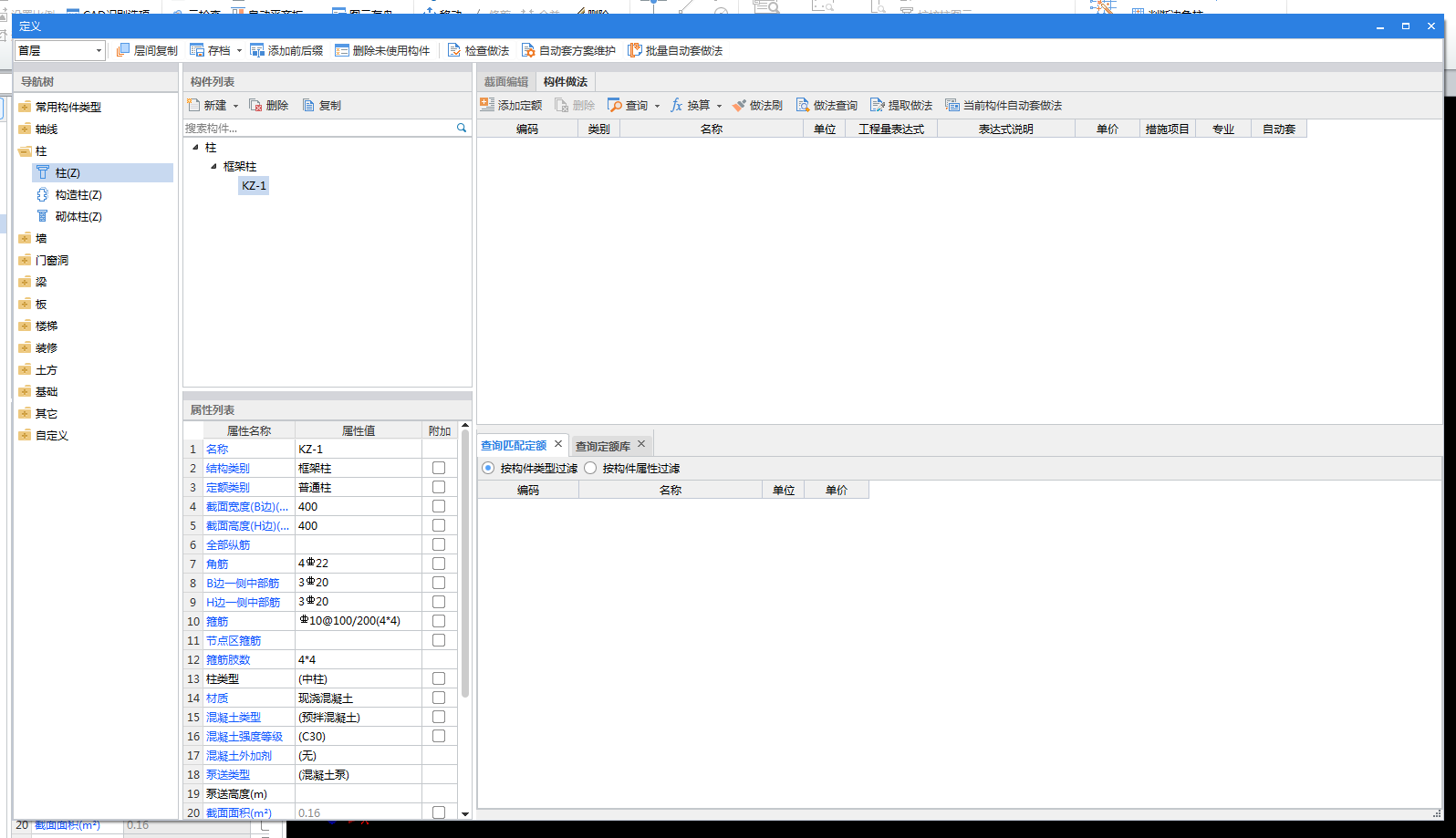Image resolution: width=1456 pixels, height=838 pixels.
Task: Switch to 构件做法 tab
Action: [x=566, y=81]
